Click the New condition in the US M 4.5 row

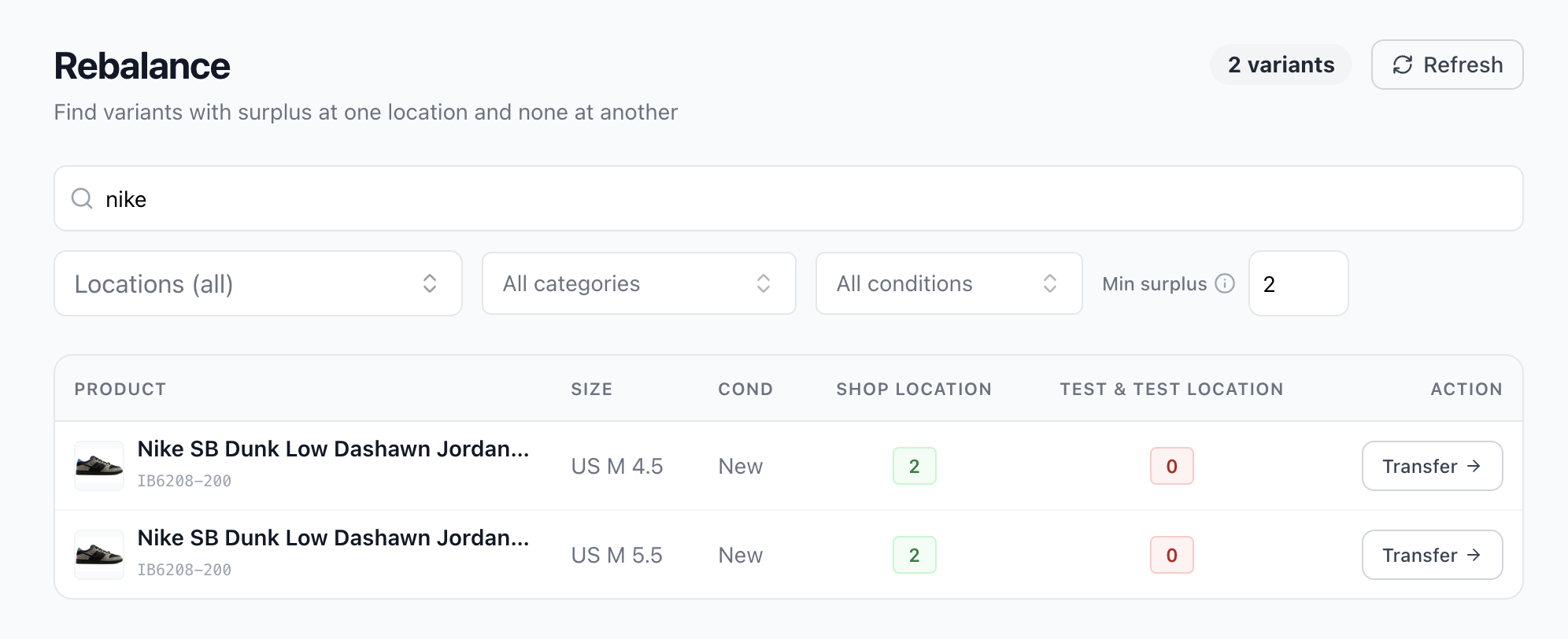point(741,466)
